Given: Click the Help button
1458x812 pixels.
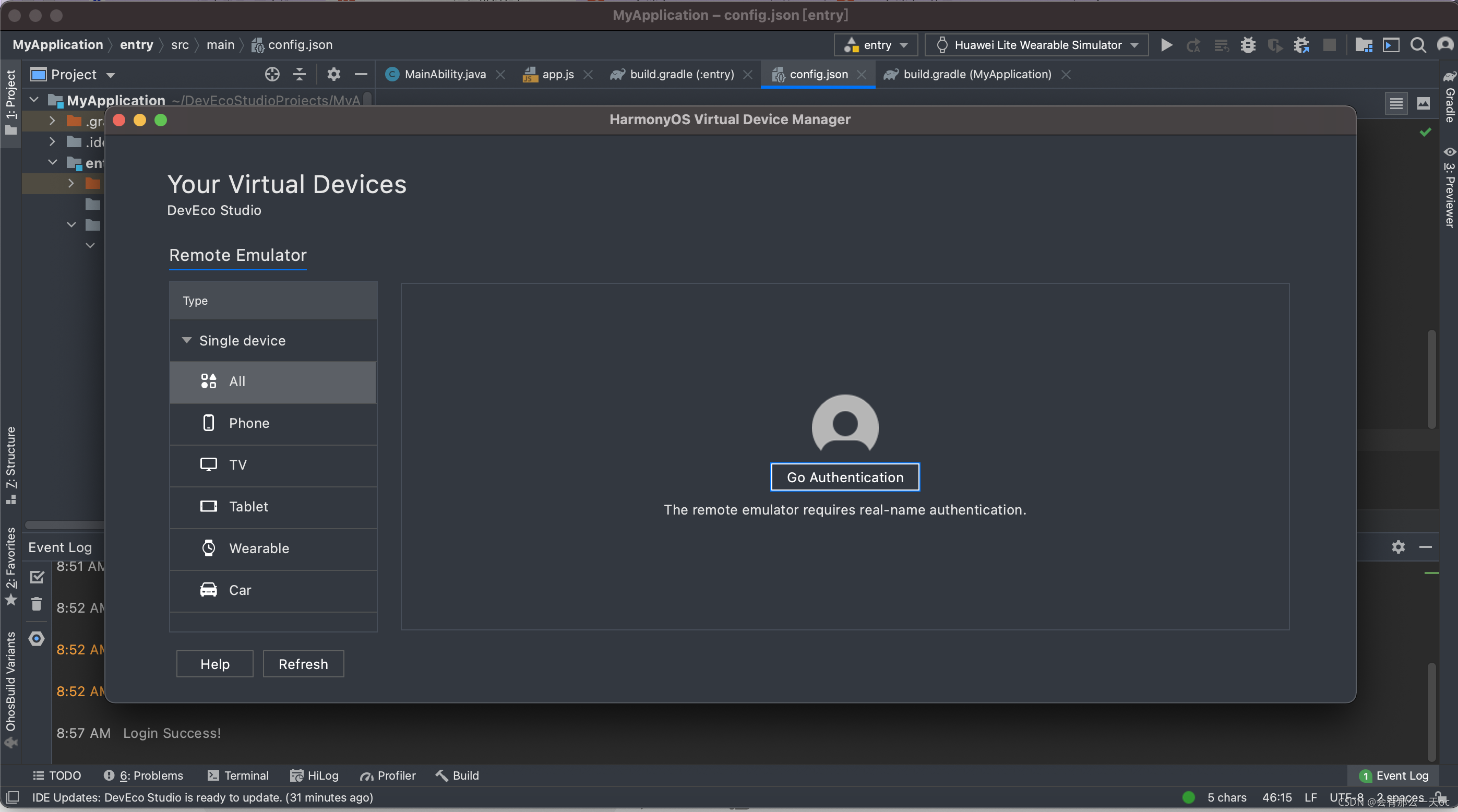Looking at the screenshot, I should (x=215, y=664).
